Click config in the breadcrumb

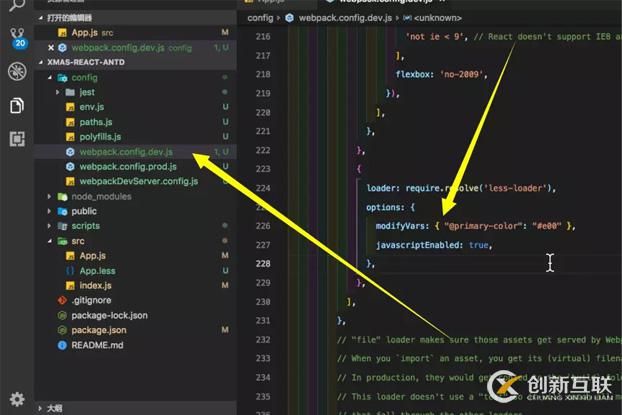coord(260,18)
